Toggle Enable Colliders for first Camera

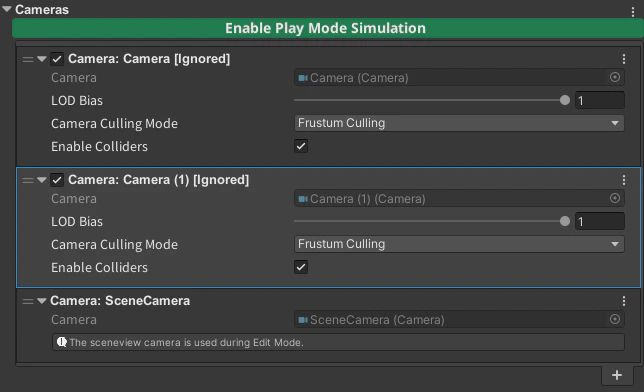pos(301,146)
